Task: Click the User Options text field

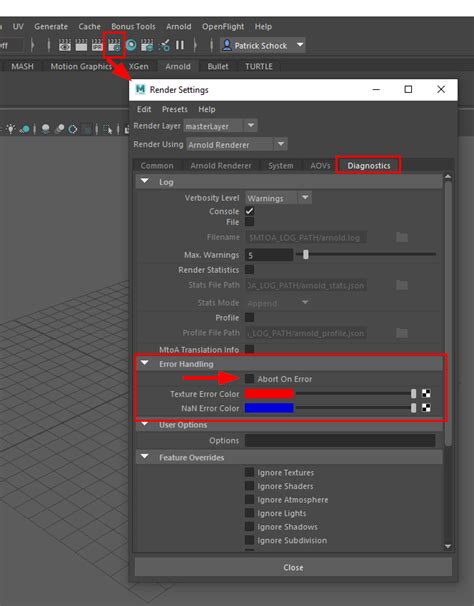Action: (x=340, y=440)
